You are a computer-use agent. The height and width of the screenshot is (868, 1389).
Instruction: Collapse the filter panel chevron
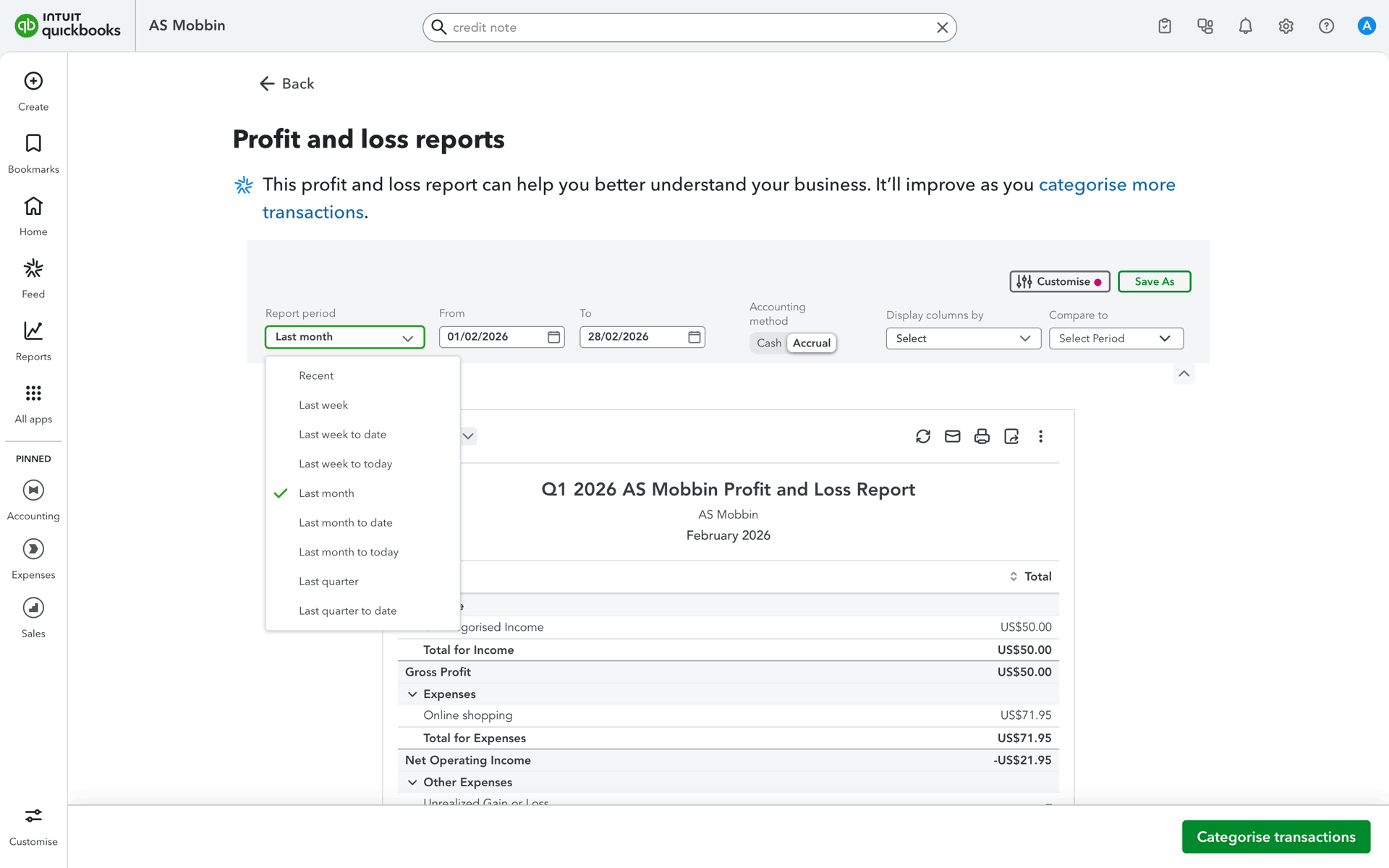coord(1184,374)
